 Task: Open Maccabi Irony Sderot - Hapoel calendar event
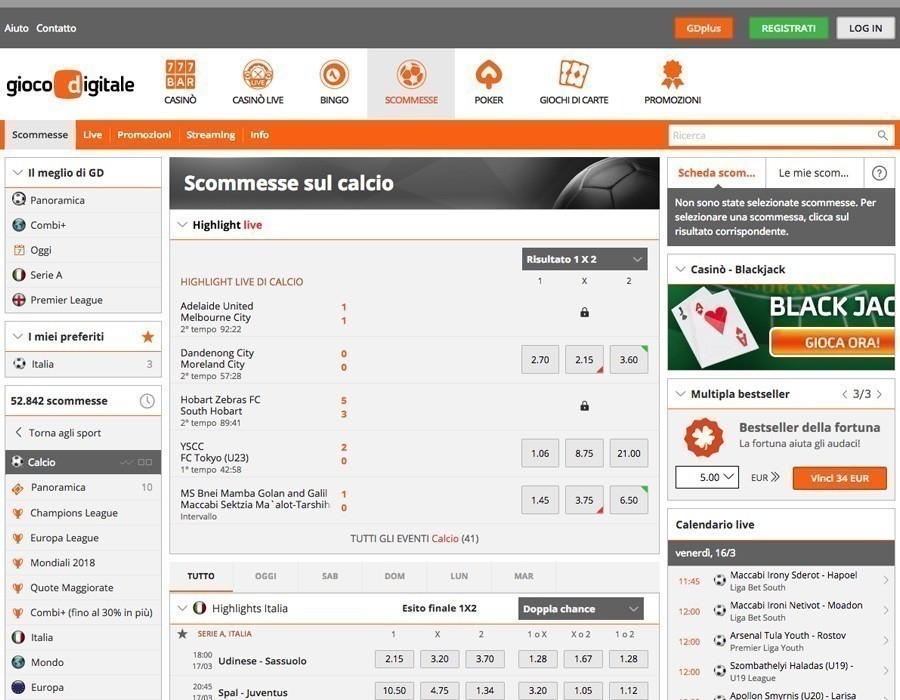[x=781, y=581]
